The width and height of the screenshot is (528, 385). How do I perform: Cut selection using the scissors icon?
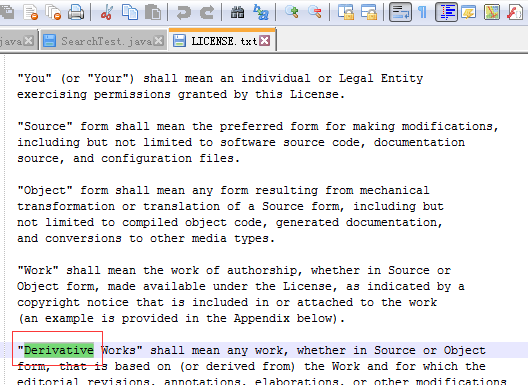[x=107, y=12]
